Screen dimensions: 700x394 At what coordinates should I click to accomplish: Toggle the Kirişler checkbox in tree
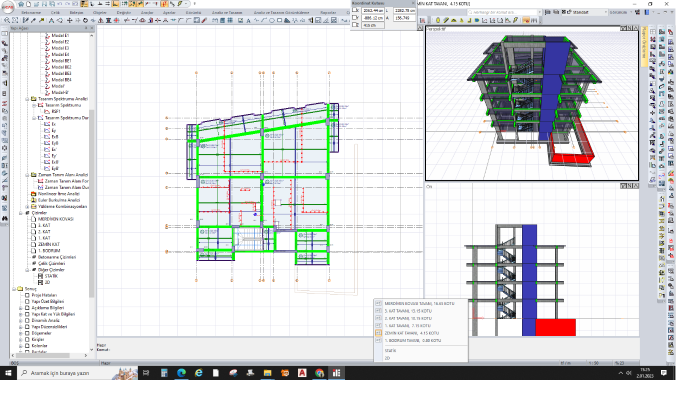click(27, 340)
